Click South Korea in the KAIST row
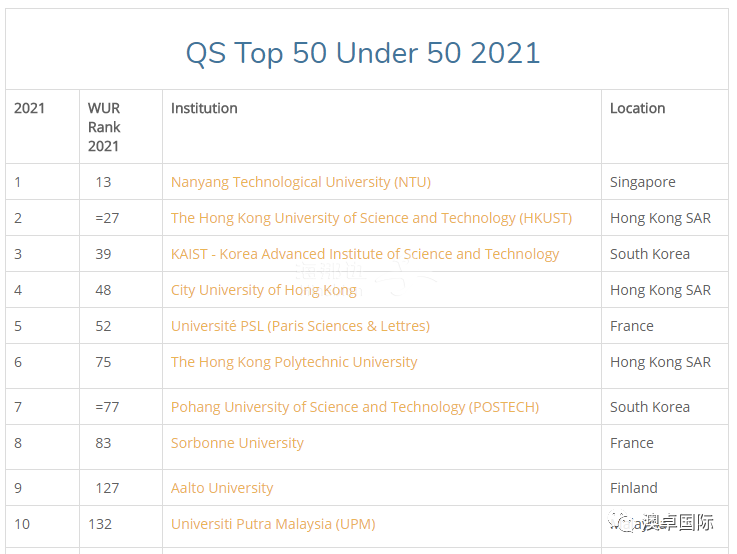The width and height of the screenshot is (737, 554). 650,254
